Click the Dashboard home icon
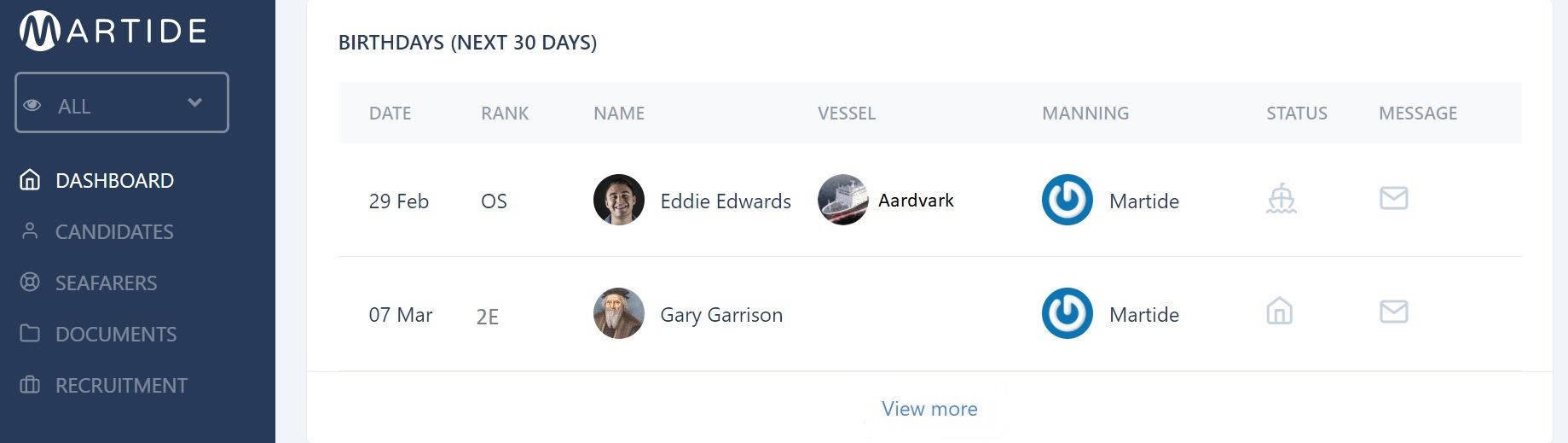The height and width of the screenshot is (443, 1568). tap(30, 180)
